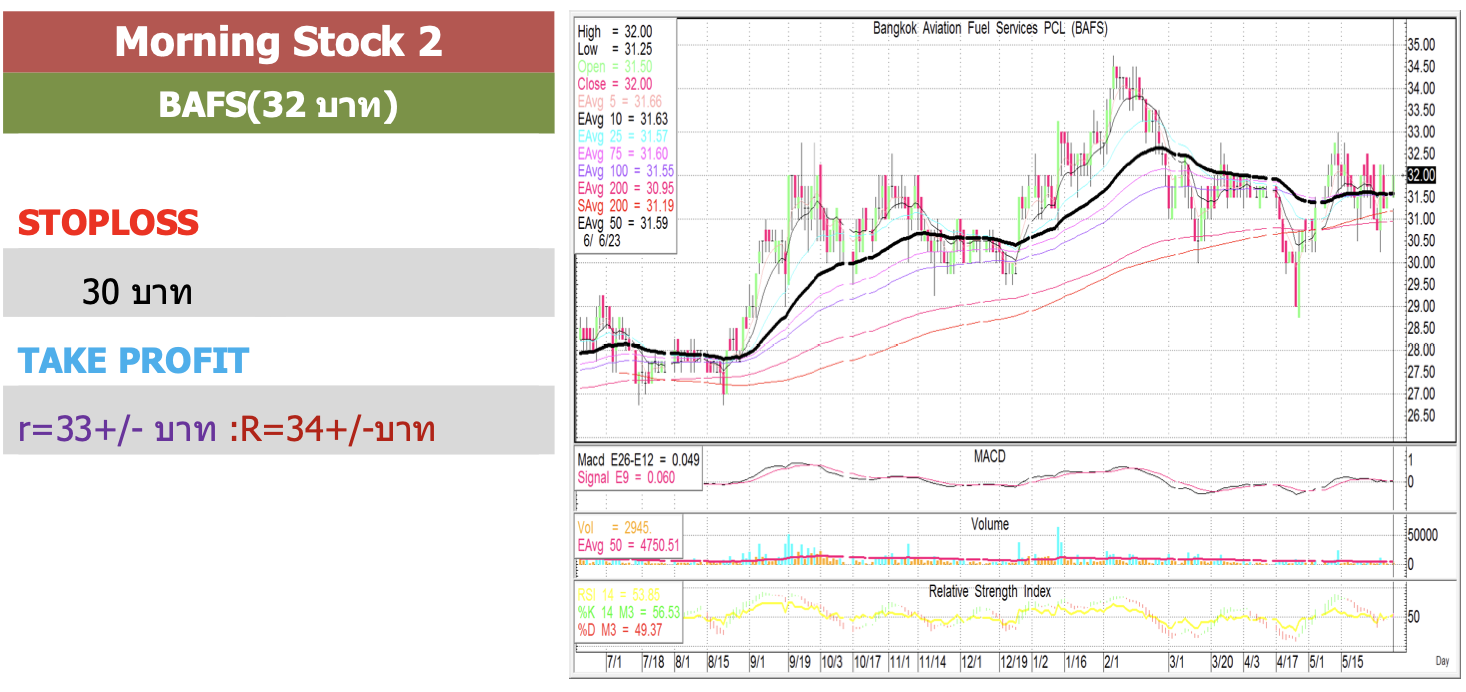The height and width of the screenshot is (692, 1466).
Task: Click the '50' RSI axis label
Action: click(1413, 617)
